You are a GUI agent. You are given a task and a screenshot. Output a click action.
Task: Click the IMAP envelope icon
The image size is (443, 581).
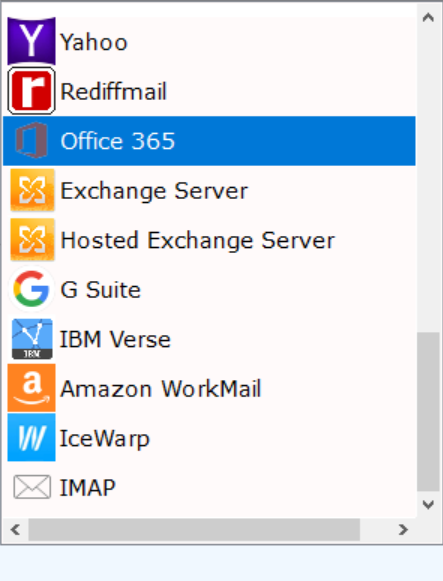tap(32, 487)
